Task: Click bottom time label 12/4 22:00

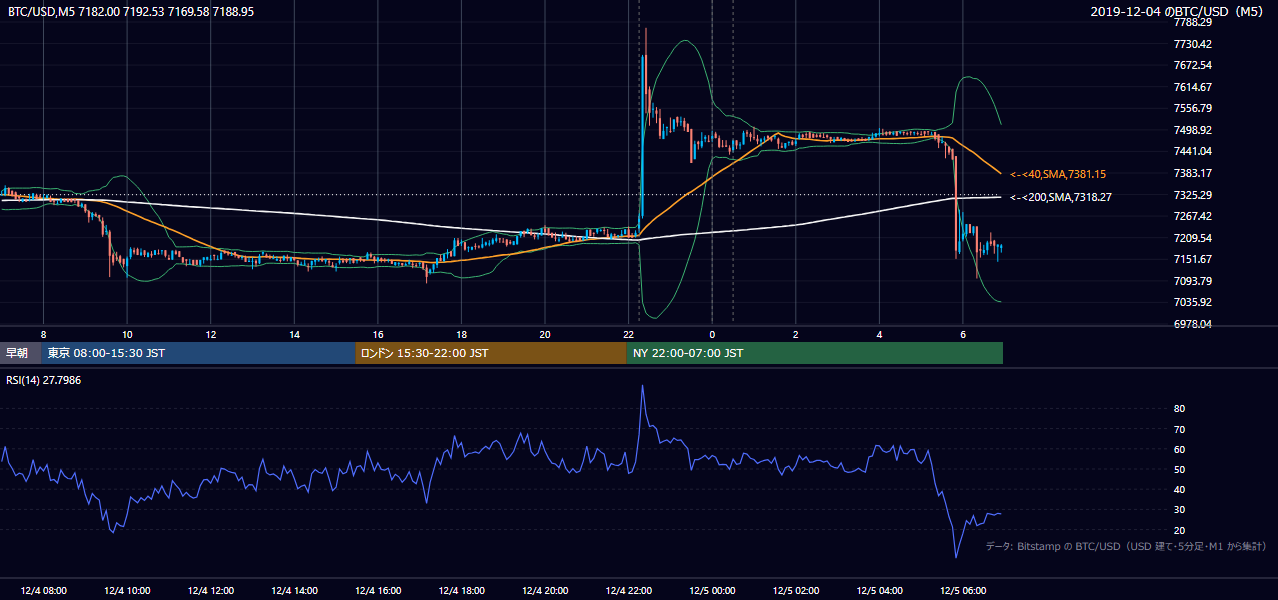Action: (628, 591)
